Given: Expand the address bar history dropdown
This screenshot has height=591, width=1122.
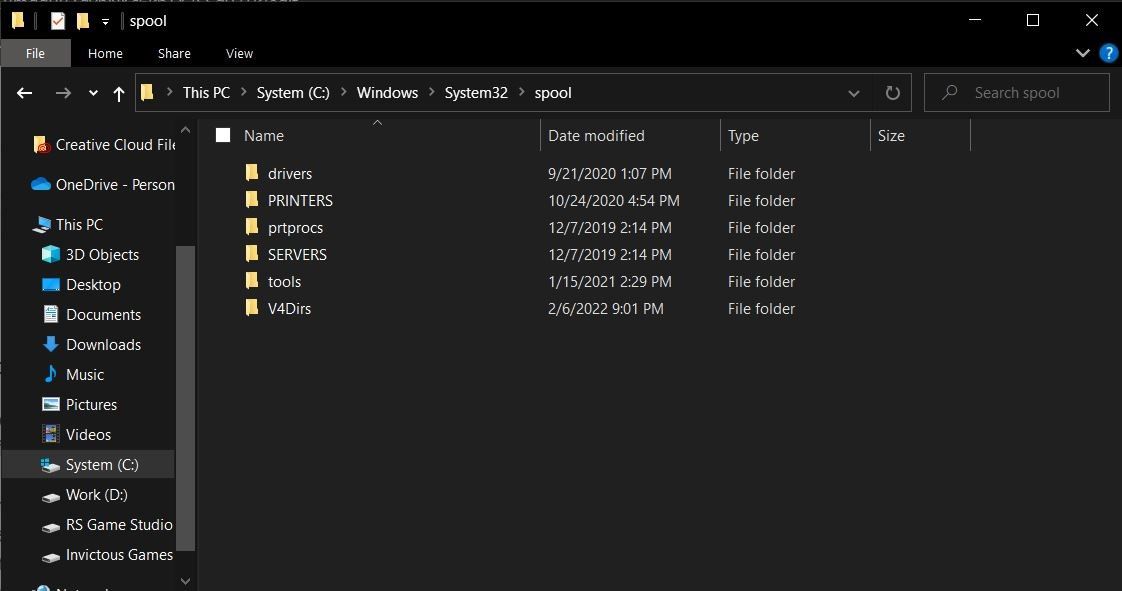Looking at the screenshot, I should click(x=854, y=93).
